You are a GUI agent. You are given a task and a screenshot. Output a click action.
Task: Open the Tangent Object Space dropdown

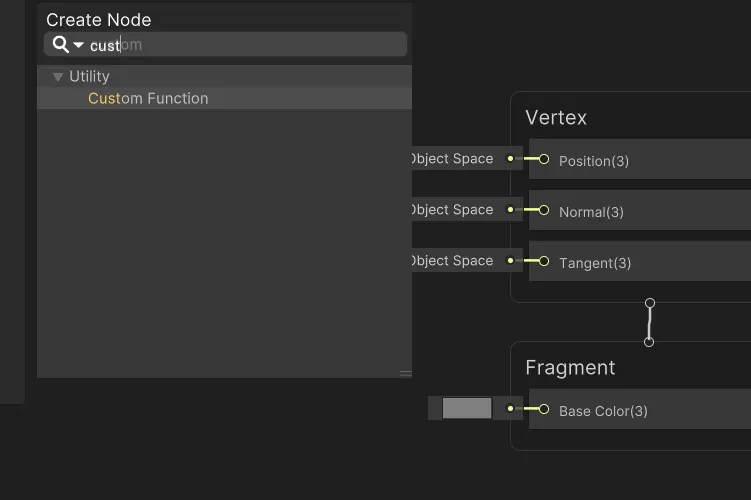pyautogui.click(x=452, y=261)
